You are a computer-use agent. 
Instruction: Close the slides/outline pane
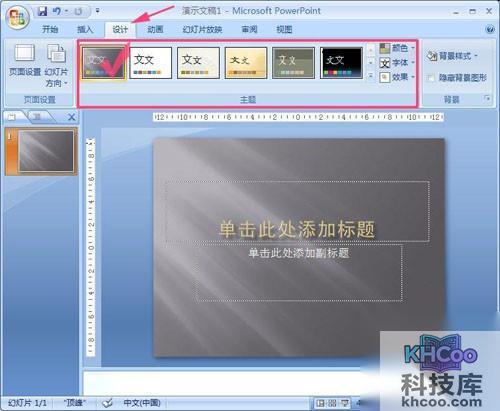[71, 117]
